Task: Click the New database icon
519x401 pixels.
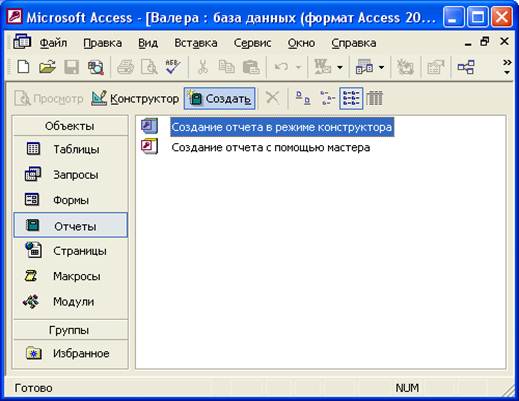Action: coord(23,67)
